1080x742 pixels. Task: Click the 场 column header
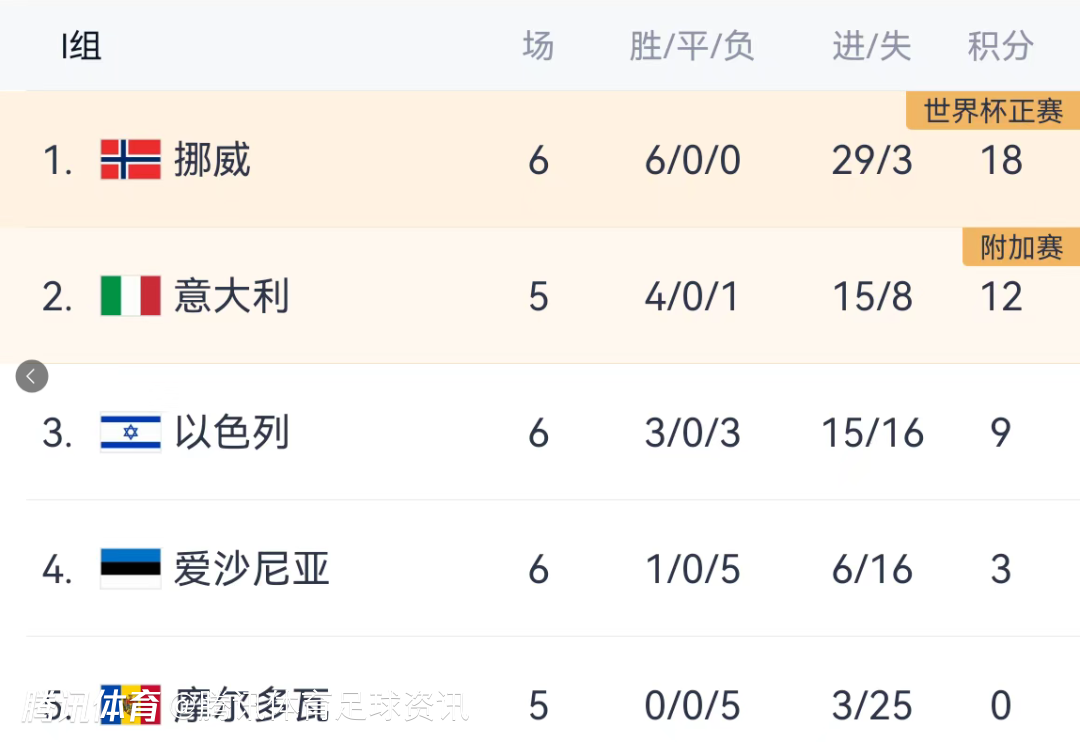538,46
